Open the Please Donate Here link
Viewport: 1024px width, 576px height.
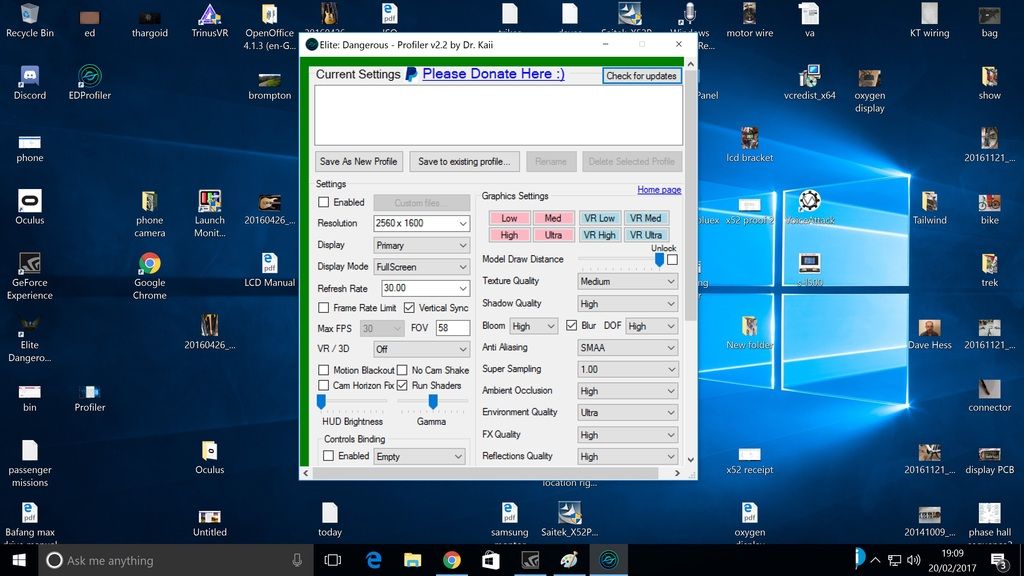[x=493, y=74]
